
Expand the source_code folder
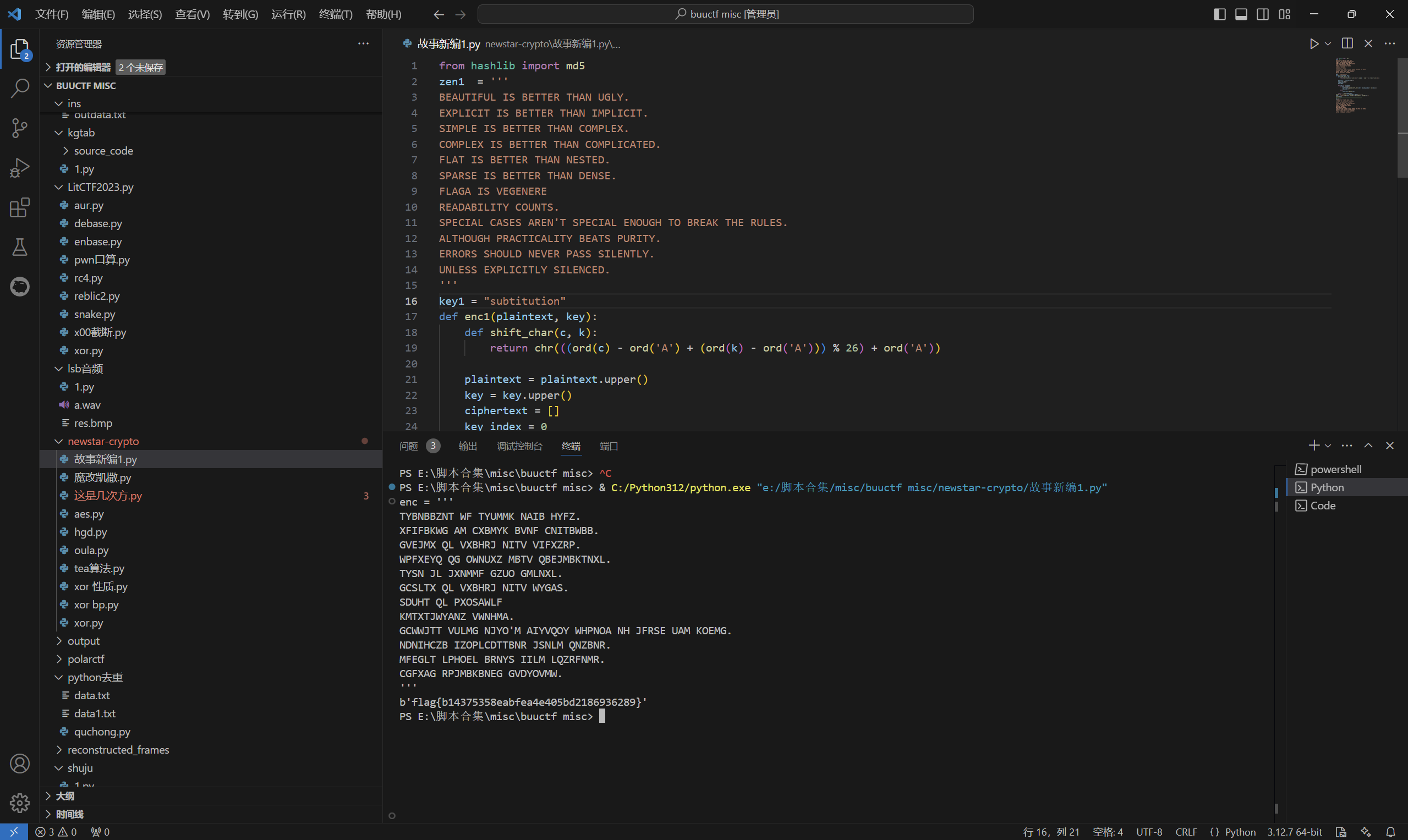pyautogui.click(x=65, y=151)
